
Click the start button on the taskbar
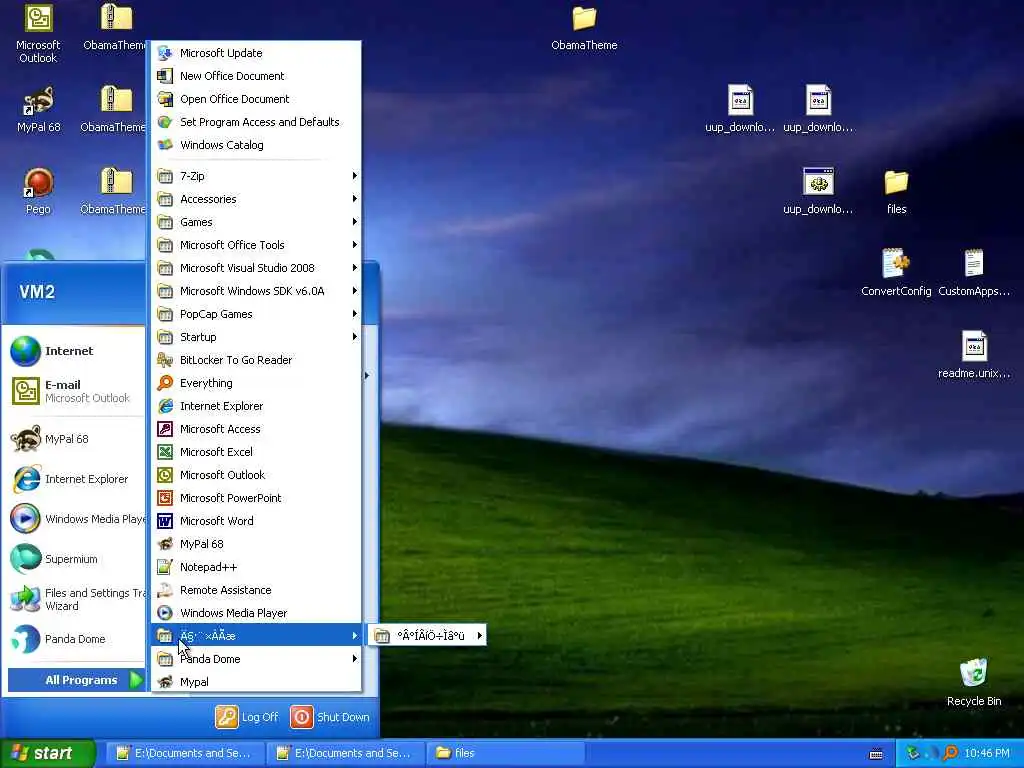click(x=47, y=754)
